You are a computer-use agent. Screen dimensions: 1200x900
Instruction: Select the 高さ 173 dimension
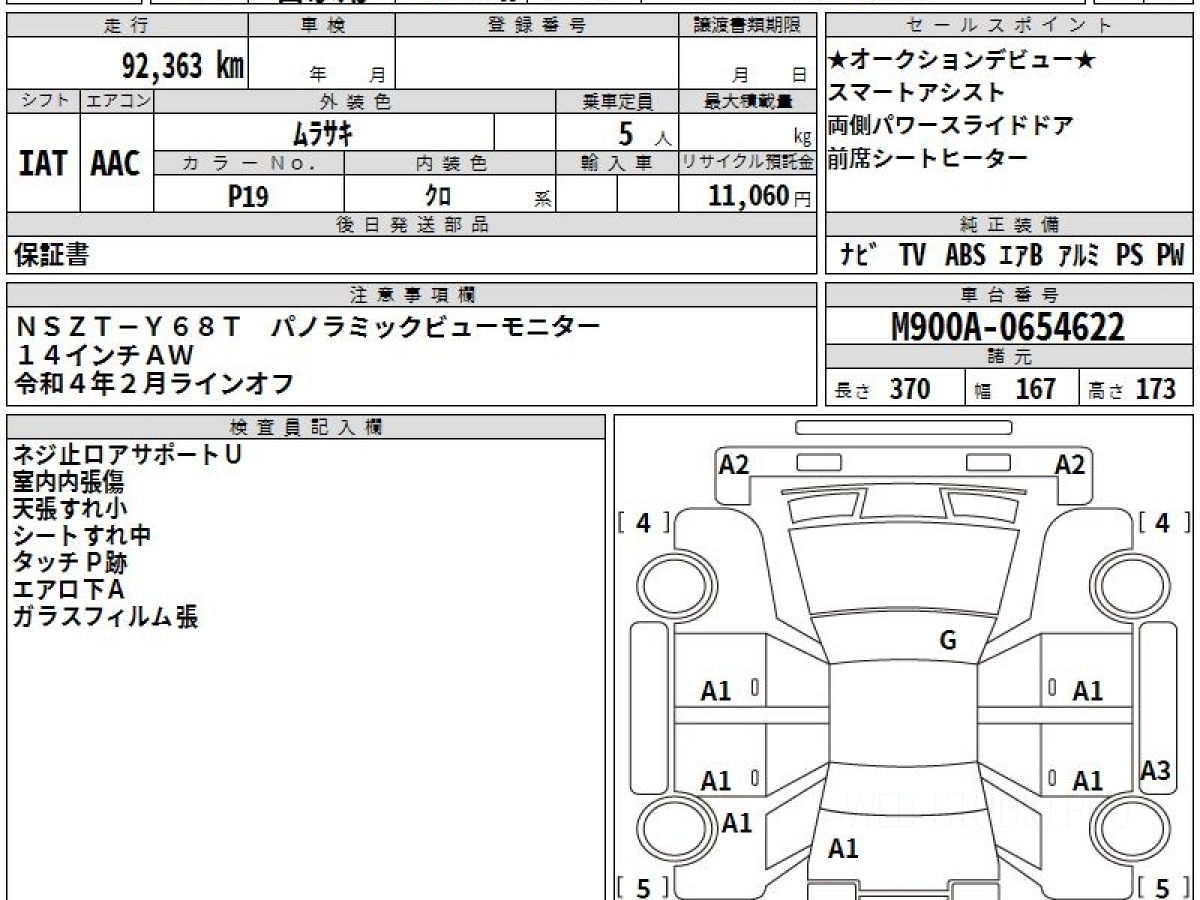(x=1132, y=389)
